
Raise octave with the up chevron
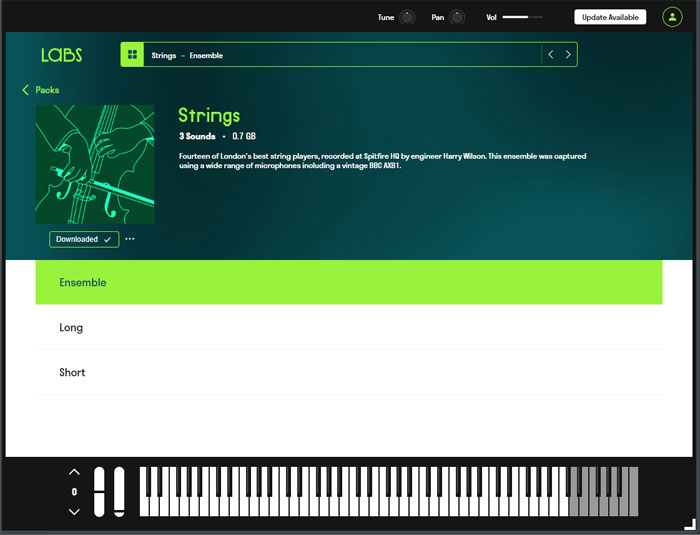tap(74, 472)
